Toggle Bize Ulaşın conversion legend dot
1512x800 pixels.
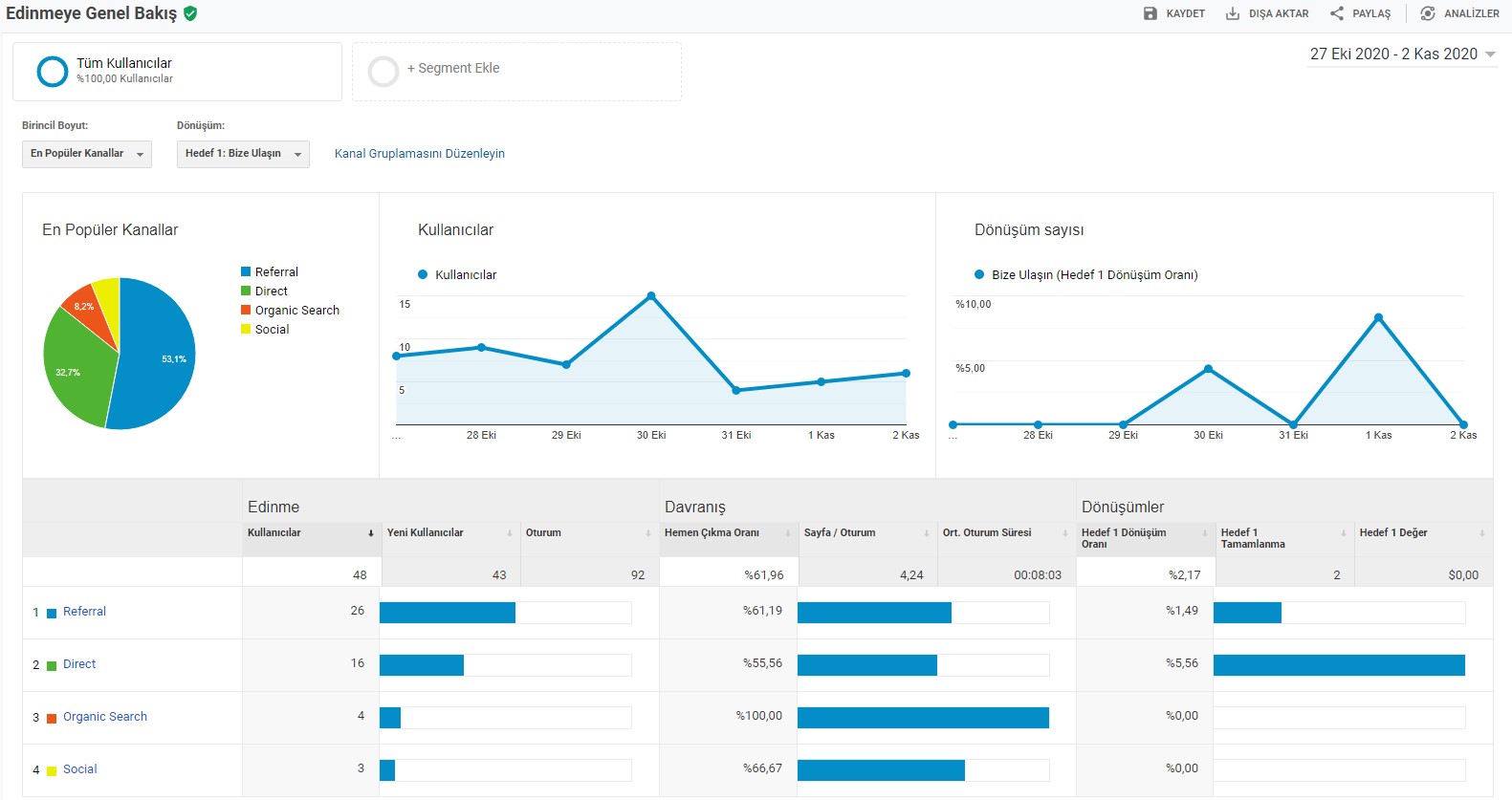tap(979, 274)
